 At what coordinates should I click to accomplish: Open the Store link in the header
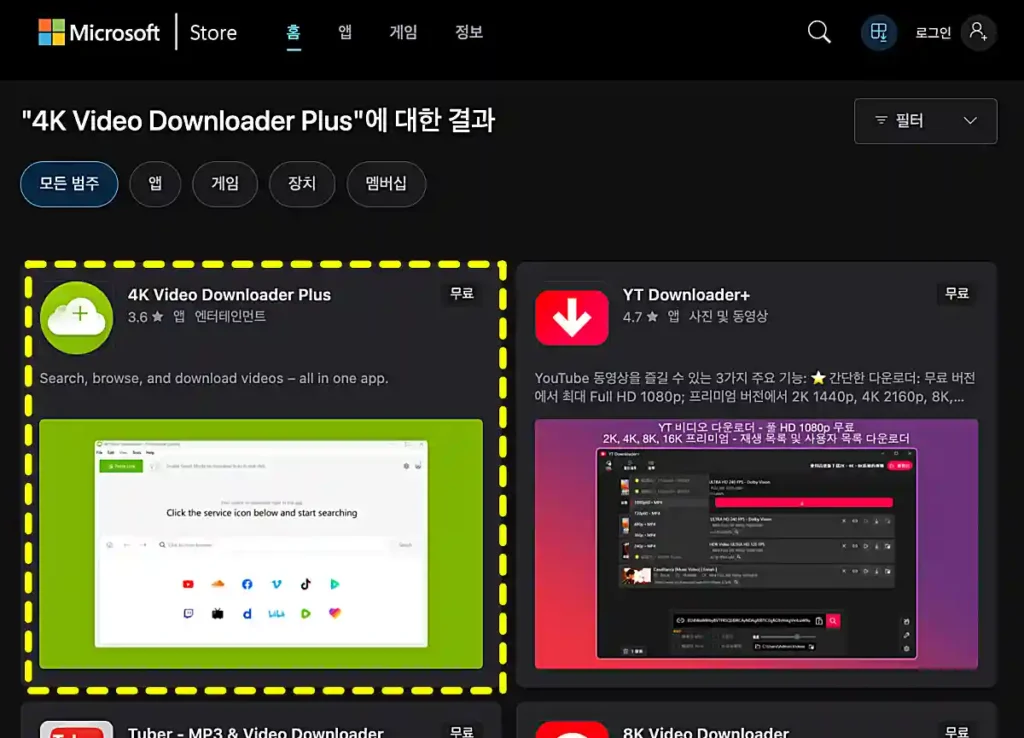click(x=212, y=31)
